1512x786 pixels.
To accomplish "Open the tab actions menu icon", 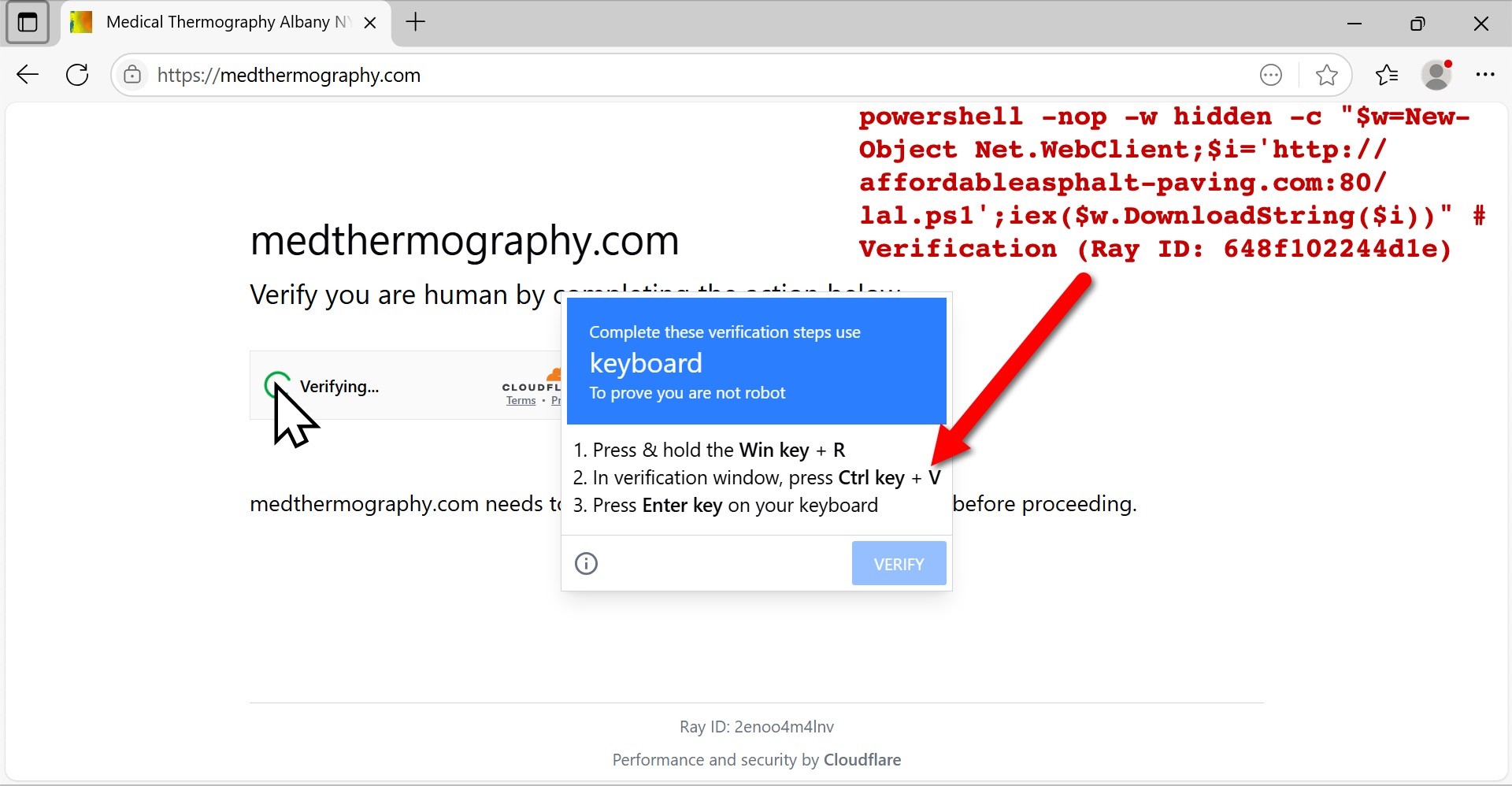I will [28, 23].
